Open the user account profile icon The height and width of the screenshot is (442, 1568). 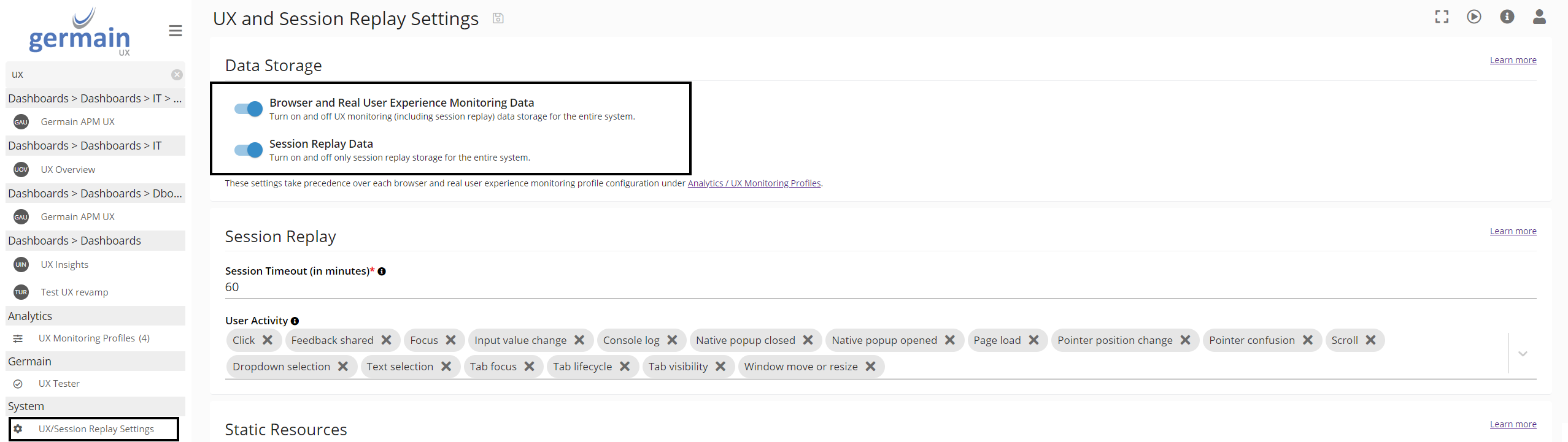click(x=1539, y=17)
